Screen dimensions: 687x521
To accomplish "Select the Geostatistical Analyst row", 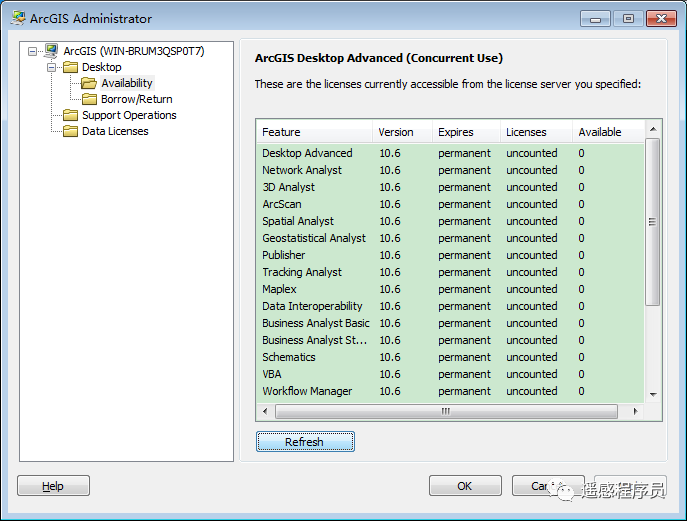I will click(450, 238).
